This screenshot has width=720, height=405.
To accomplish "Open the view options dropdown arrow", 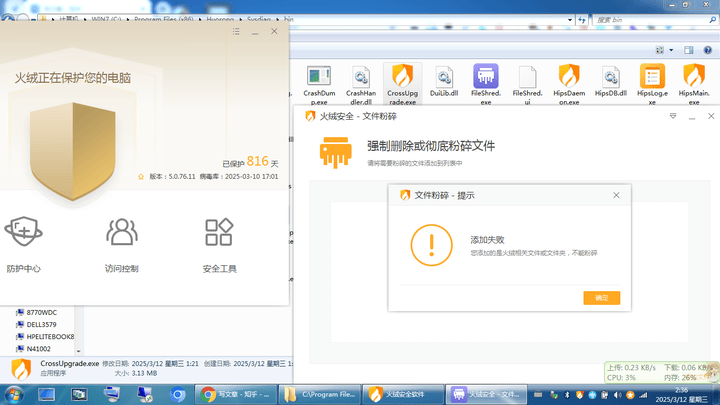I will [x=671, y=50].
